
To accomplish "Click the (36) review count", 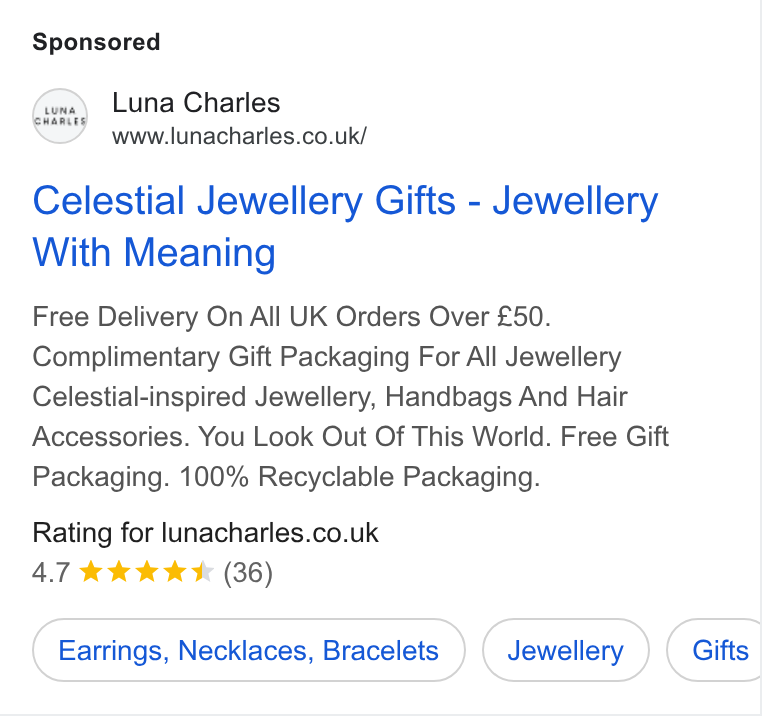I will [248, 573].
